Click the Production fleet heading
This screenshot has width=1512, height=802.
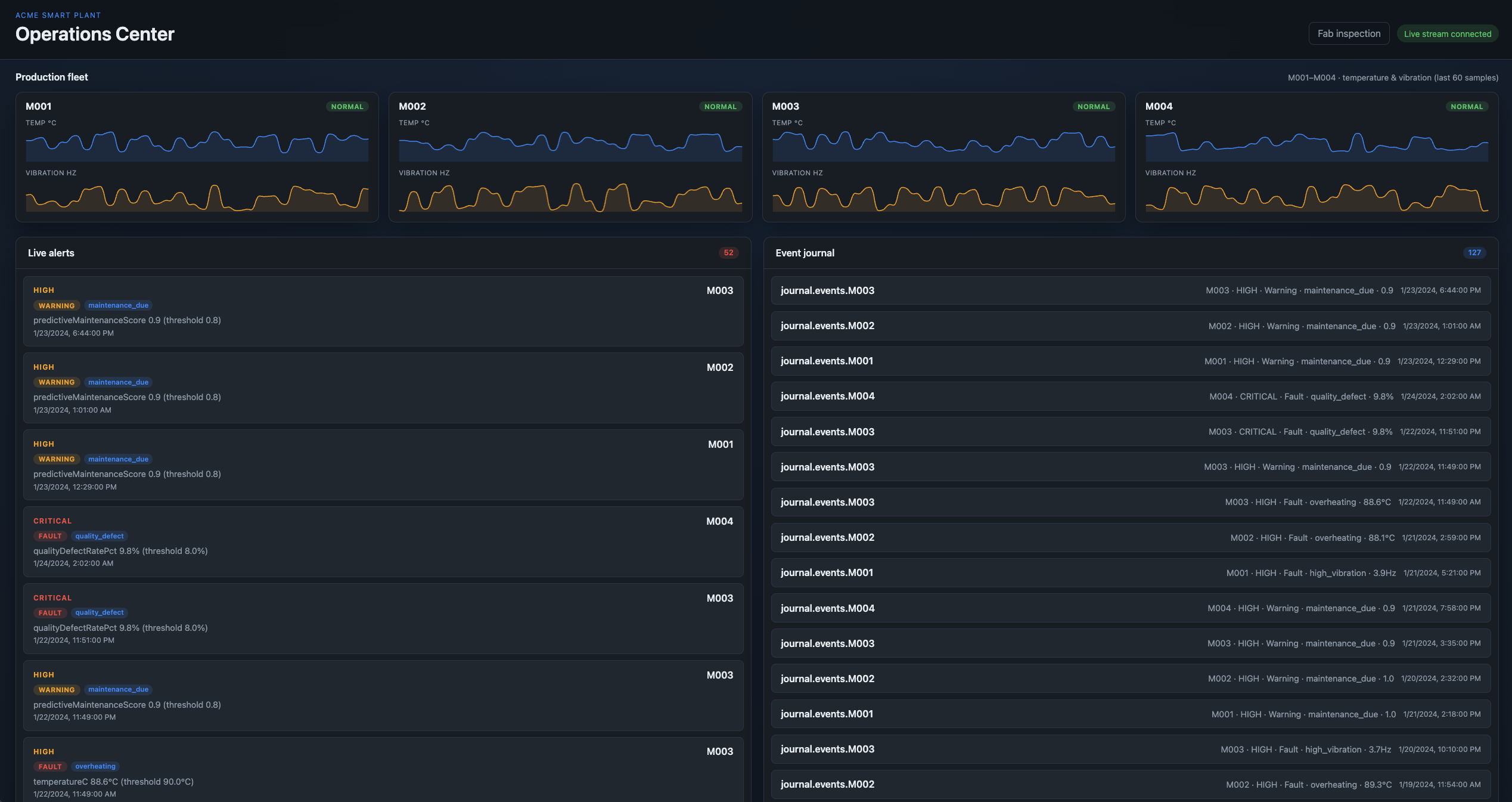tap(51, 77)
